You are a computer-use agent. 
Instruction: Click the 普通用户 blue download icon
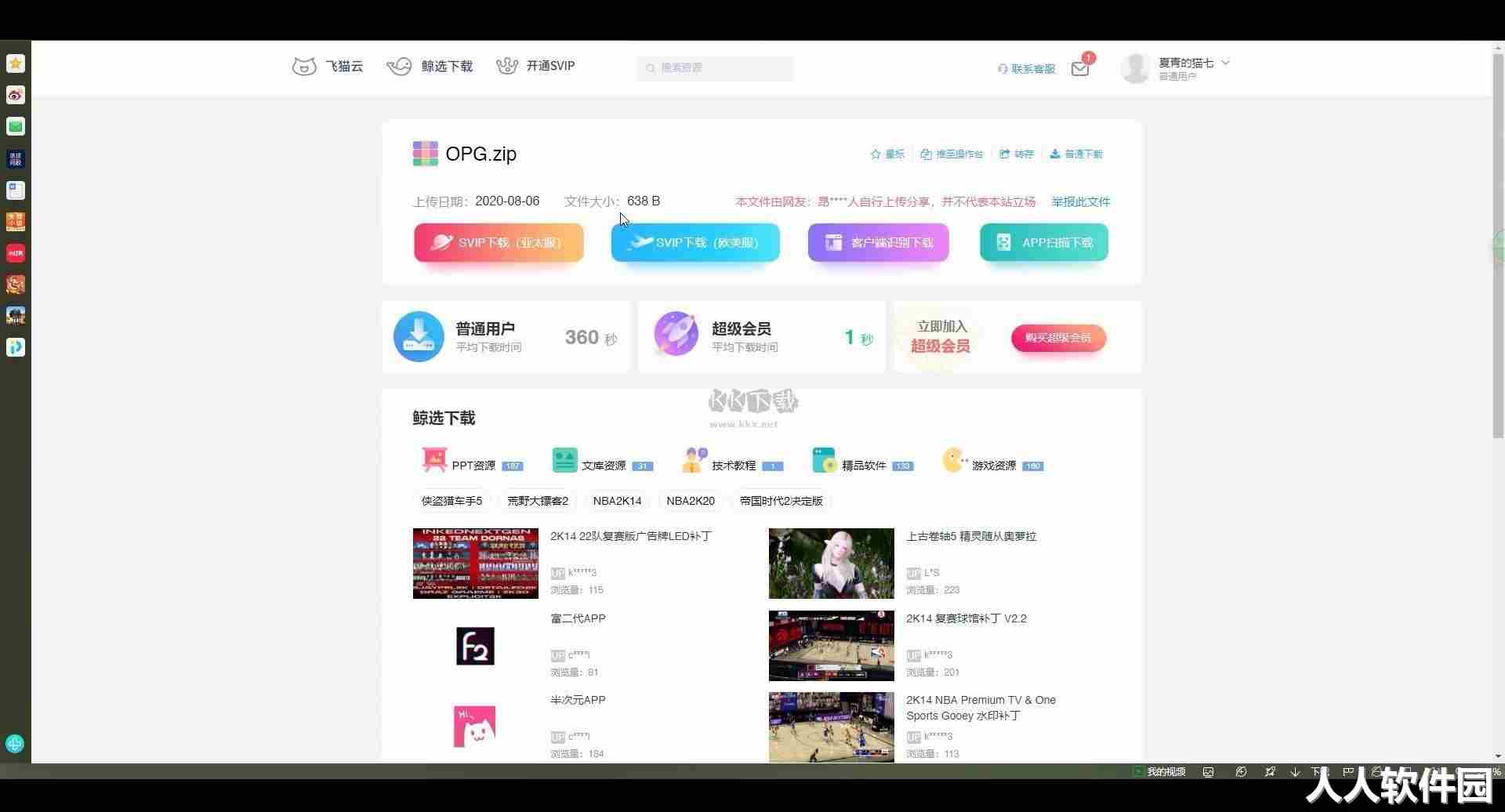click(419, 337)
